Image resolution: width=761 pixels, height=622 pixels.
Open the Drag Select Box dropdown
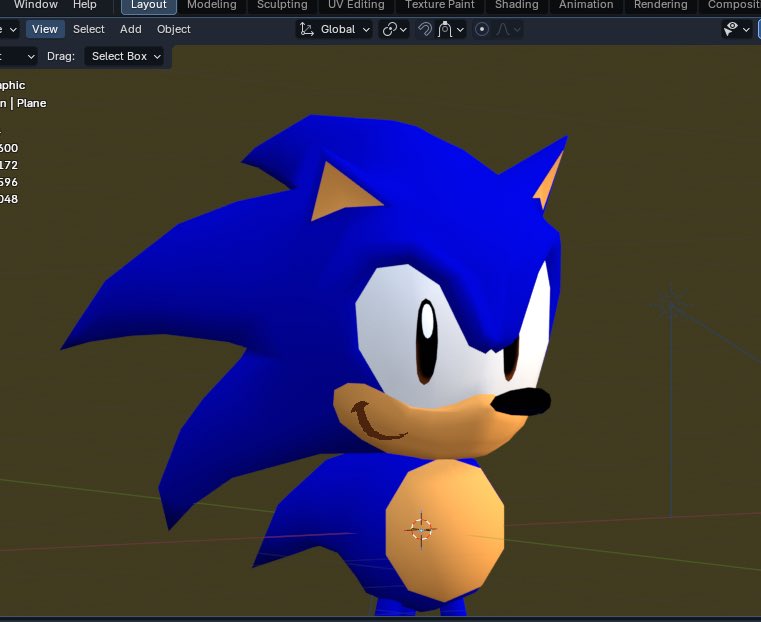click(x=126, y=56)
